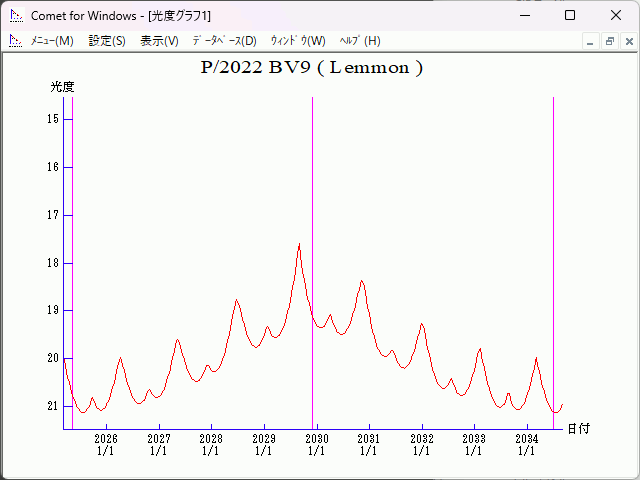Screen dimensions: 640x480
Task: Close the inner 光度グラフ1 child window
Action: coord(627,41)
